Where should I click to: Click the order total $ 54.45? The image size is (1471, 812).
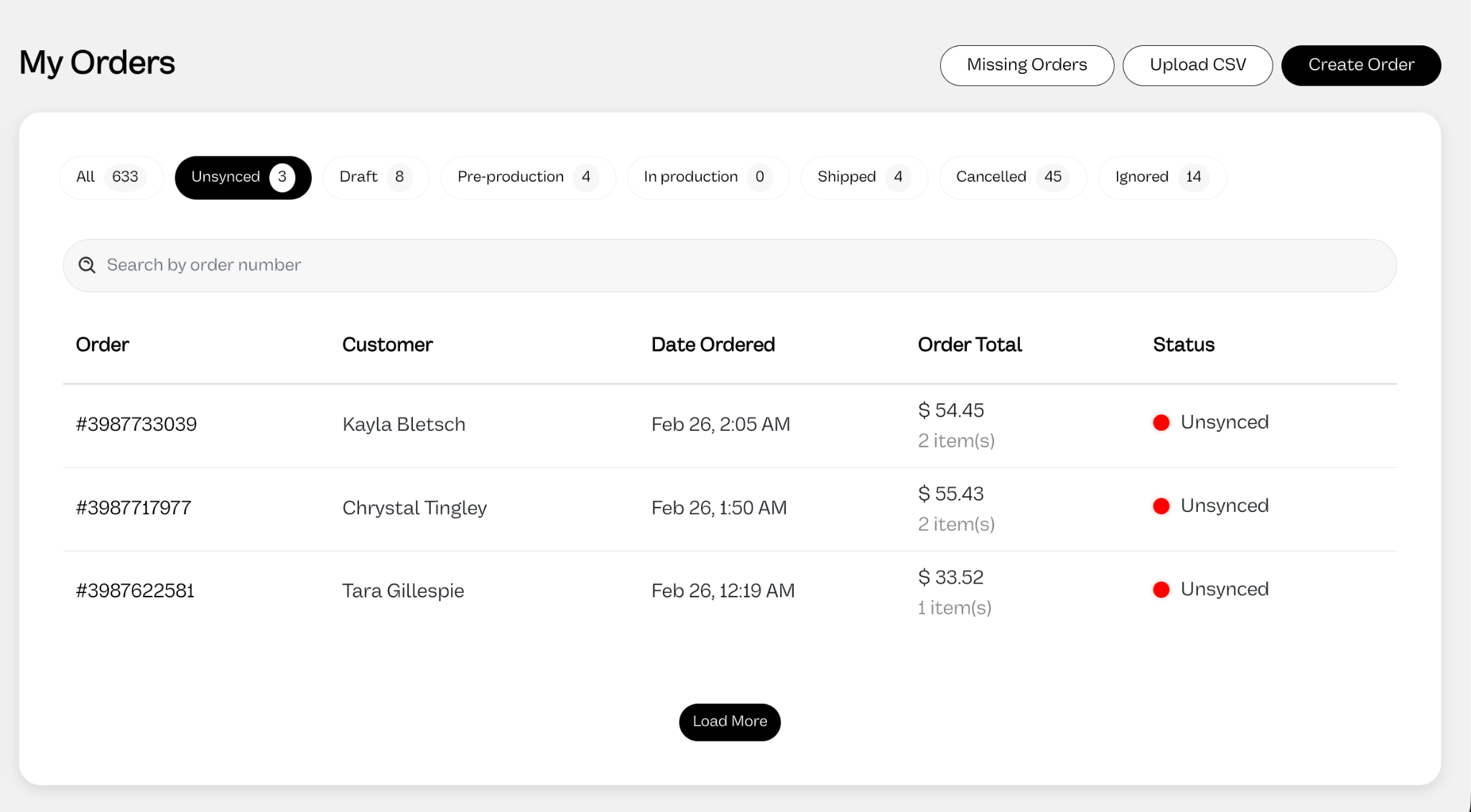point(951,411)
